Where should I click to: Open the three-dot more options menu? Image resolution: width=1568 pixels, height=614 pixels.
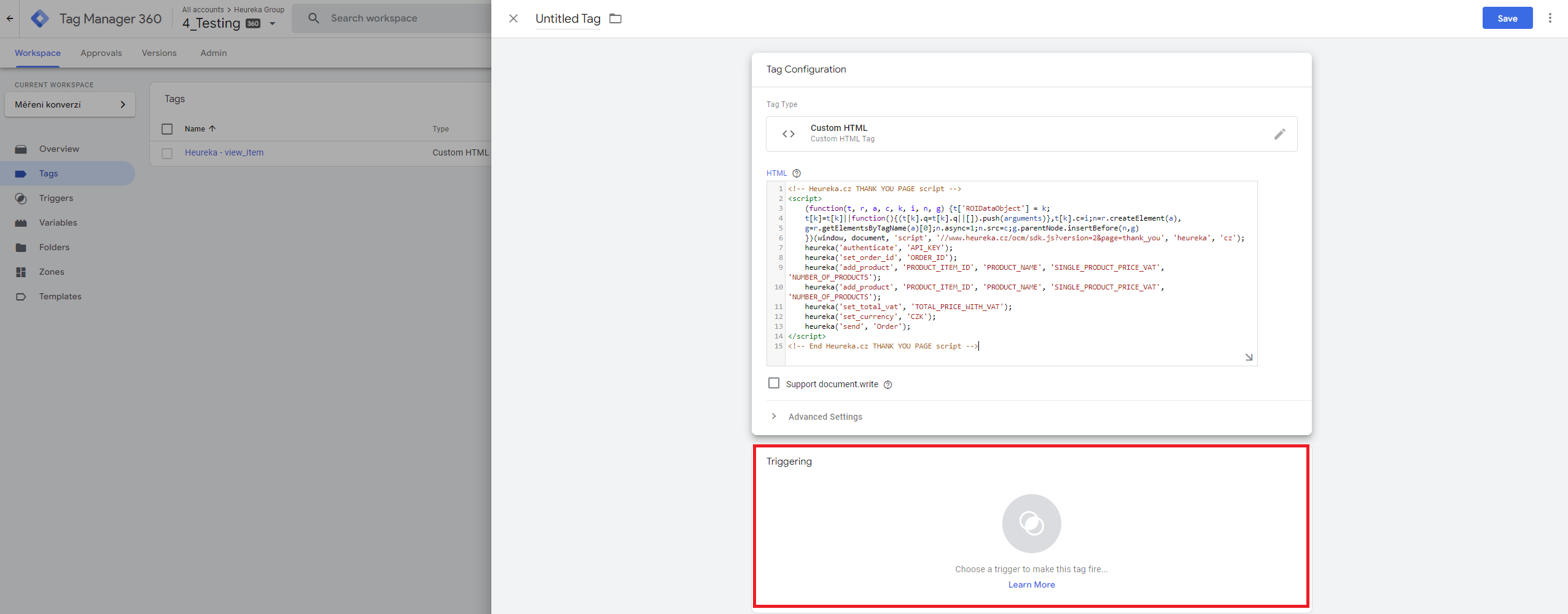[1550, 18]
